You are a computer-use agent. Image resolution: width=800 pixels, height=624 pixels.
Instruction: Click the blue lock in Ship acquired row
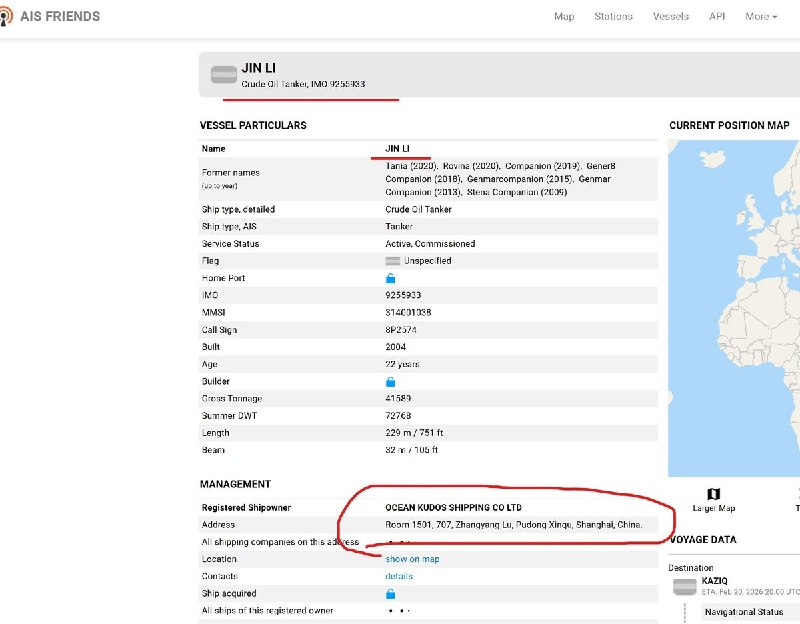(x=390, y=594)
